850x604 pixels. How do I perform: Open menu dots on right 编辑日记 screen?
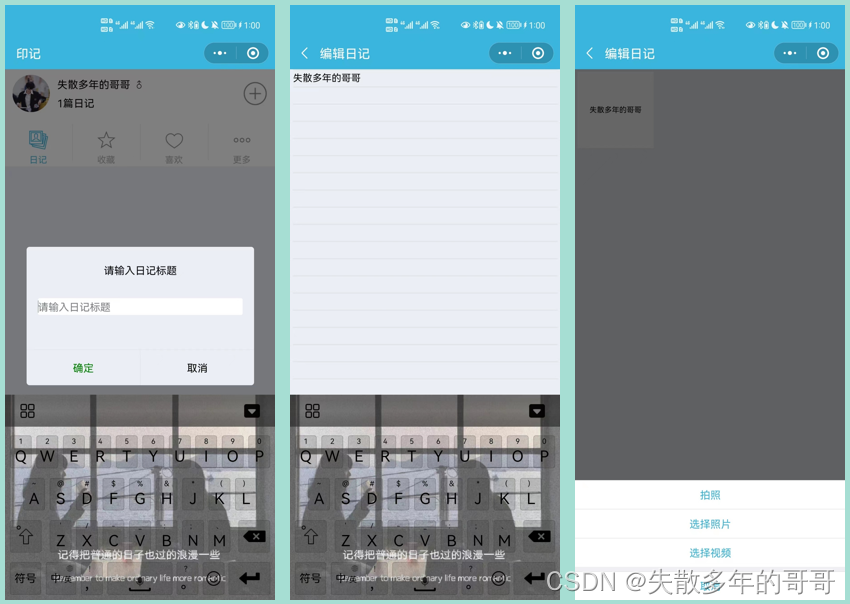point(790,53)
